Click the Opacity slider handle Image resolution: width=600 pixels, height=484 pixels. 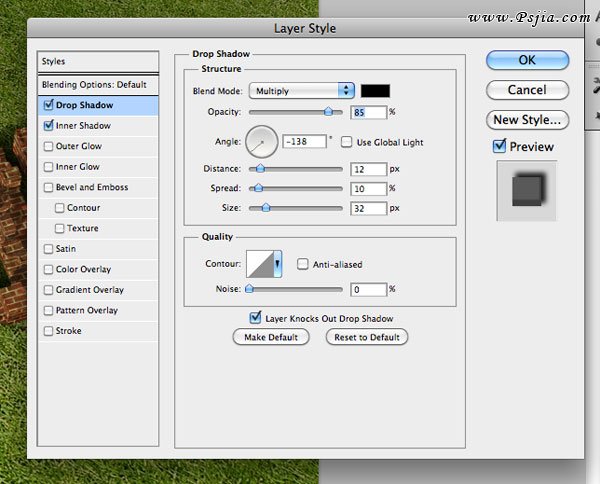[327, 112]
